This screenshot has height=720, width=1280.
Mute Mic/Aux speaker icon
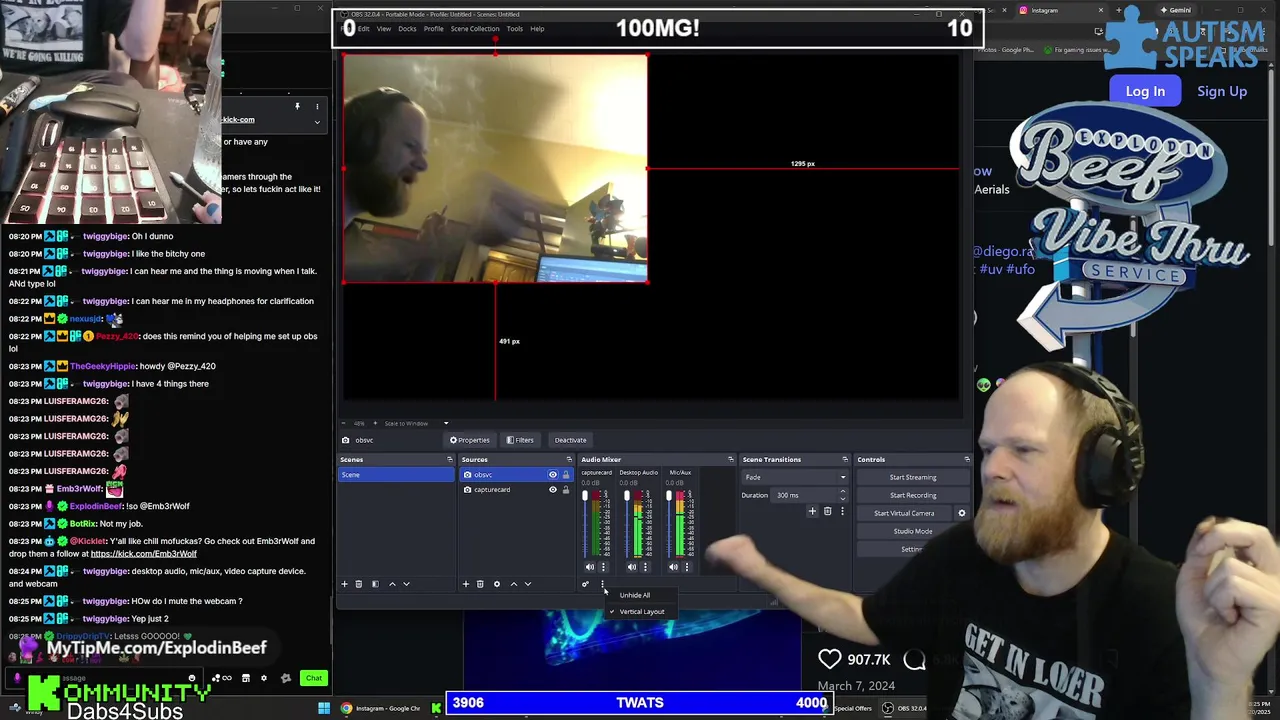[674, 567]
